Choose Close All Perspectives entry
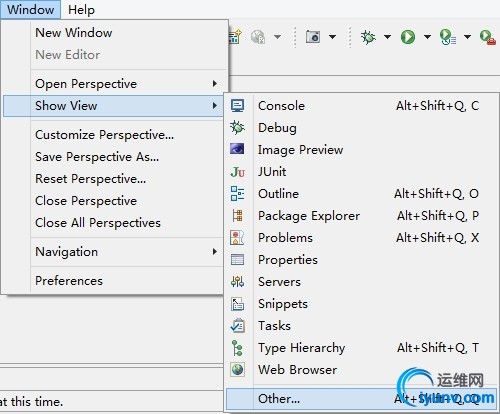 [x=113, y=223]
